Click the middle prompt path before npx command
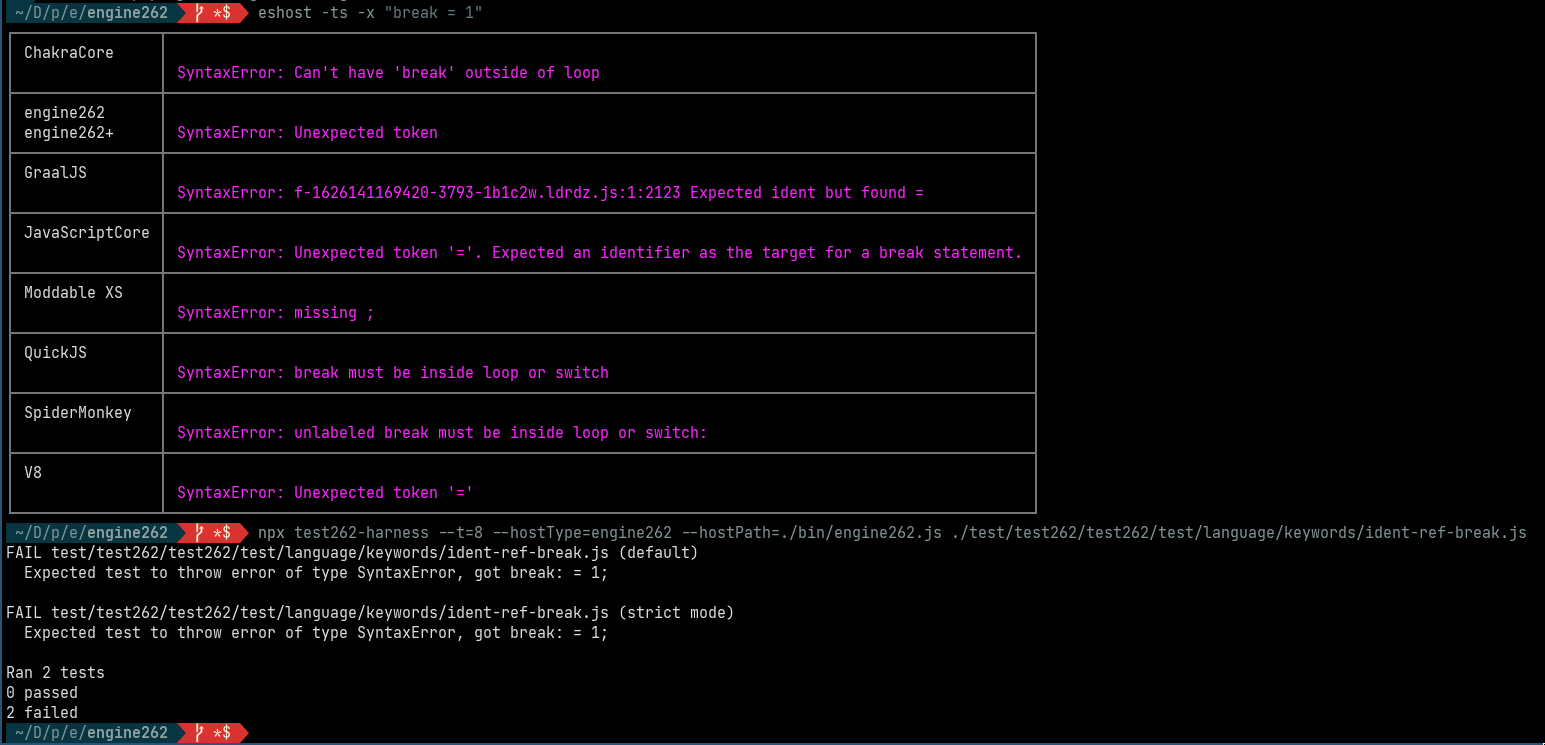The image size is (1545, 745). [91, 533]
